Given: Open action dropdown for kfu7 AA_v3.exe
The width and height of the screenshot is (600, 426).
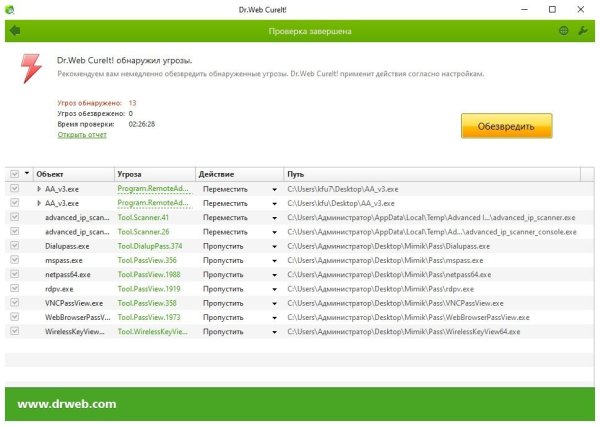Looking at the screenshot, I should pyautogui.click(x=274, y=189).
